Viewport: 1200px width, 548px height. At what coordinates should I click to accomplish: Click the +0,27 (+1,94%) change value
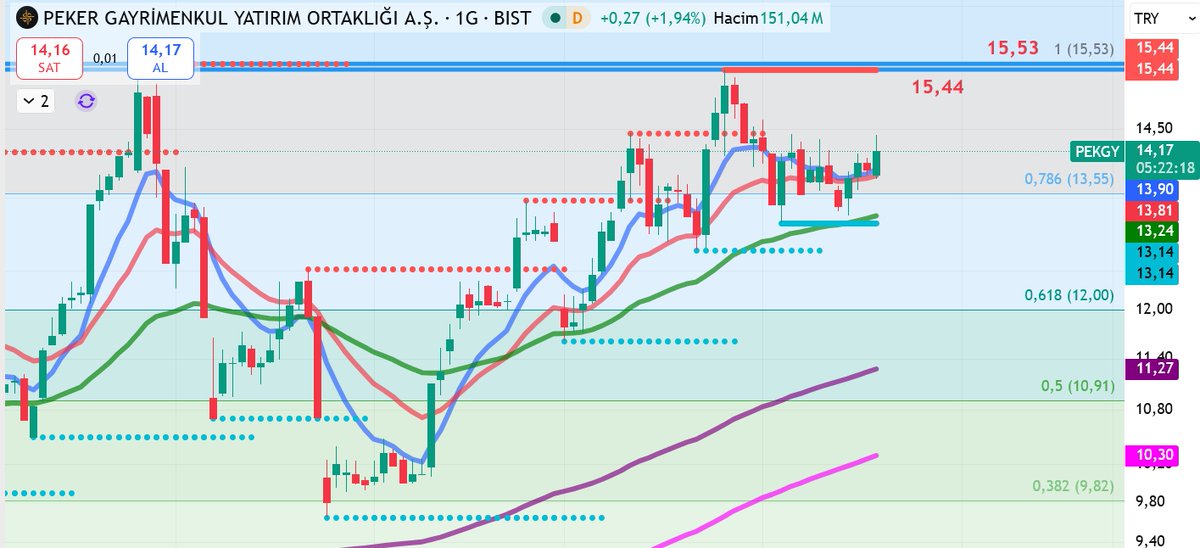pyautogui.click(x=655, y=19)
